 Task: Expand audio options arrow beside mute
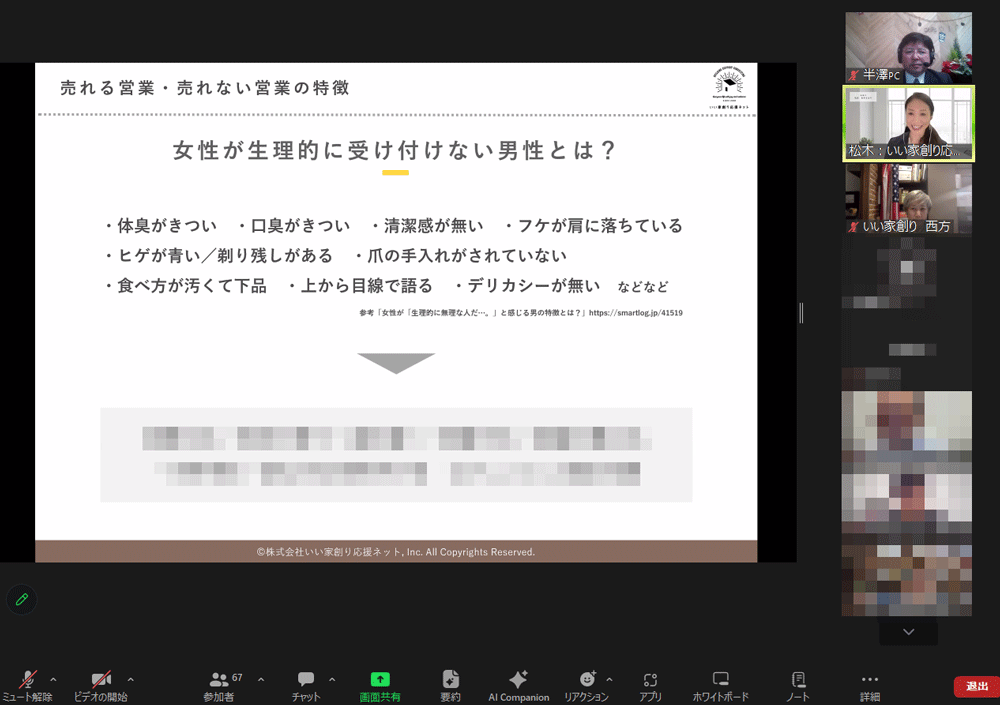[53, 678]
